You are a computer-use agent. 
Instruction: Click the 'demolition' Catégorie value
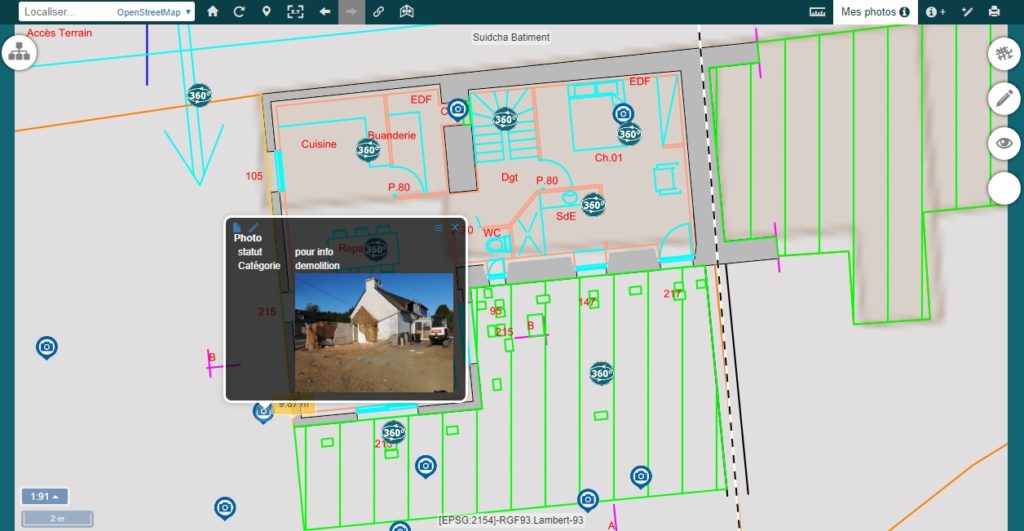tap(317, 266)
